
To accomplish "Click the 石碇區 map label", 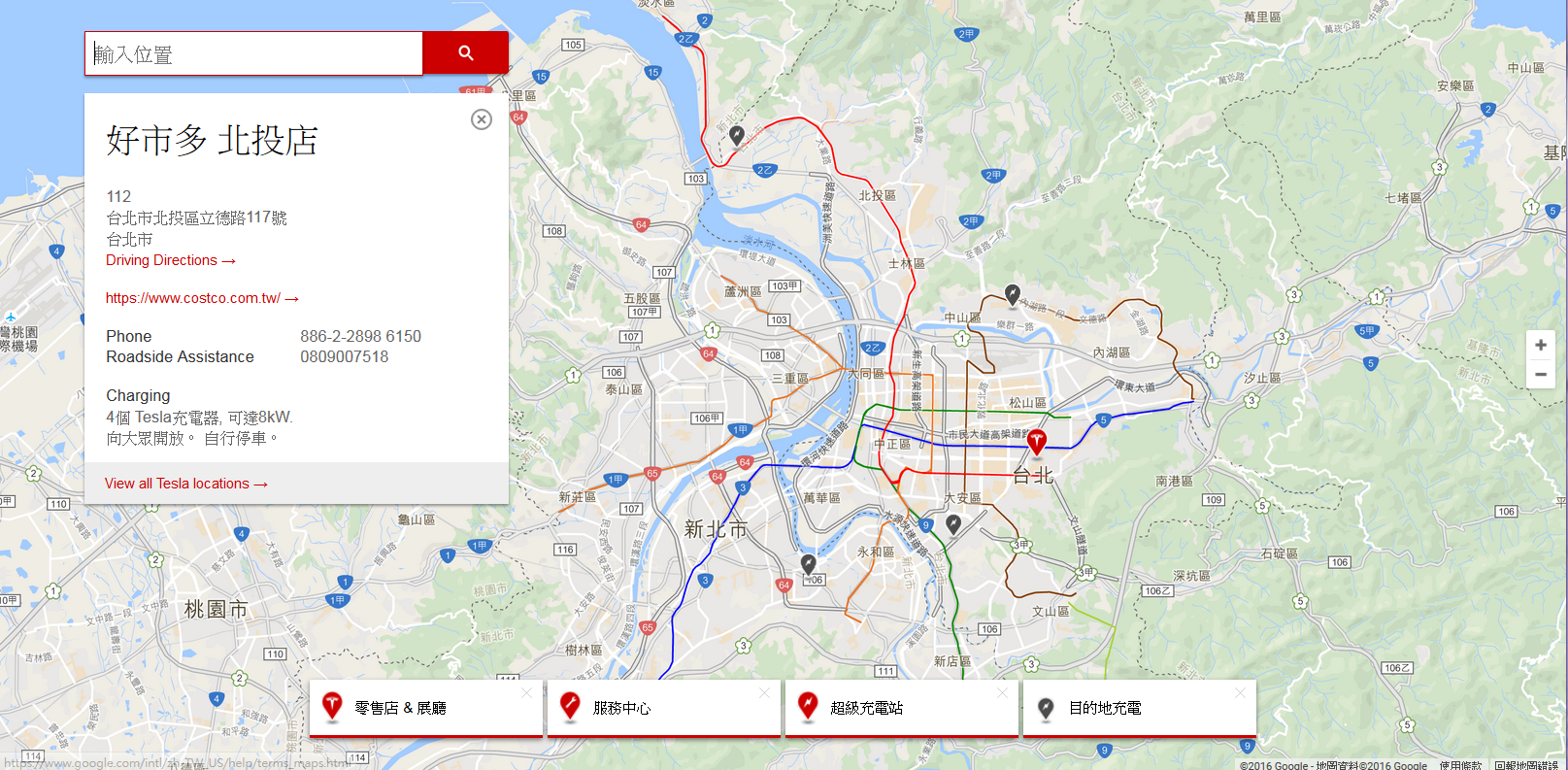I will (1279, 553).
